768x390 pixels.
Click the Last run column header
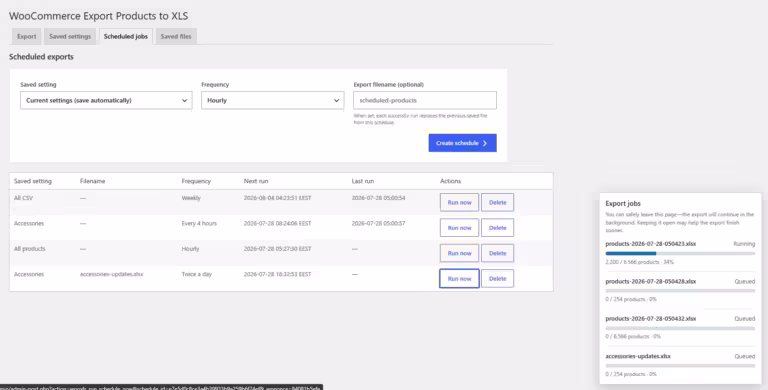pos(362,181)
